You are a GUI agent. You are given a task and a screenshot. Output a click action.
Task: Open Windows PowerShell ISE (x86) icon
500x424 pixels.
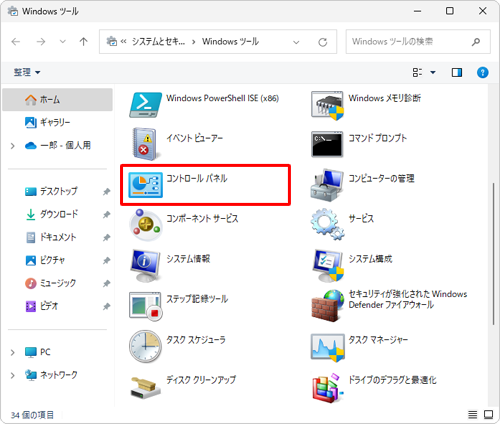146,105
